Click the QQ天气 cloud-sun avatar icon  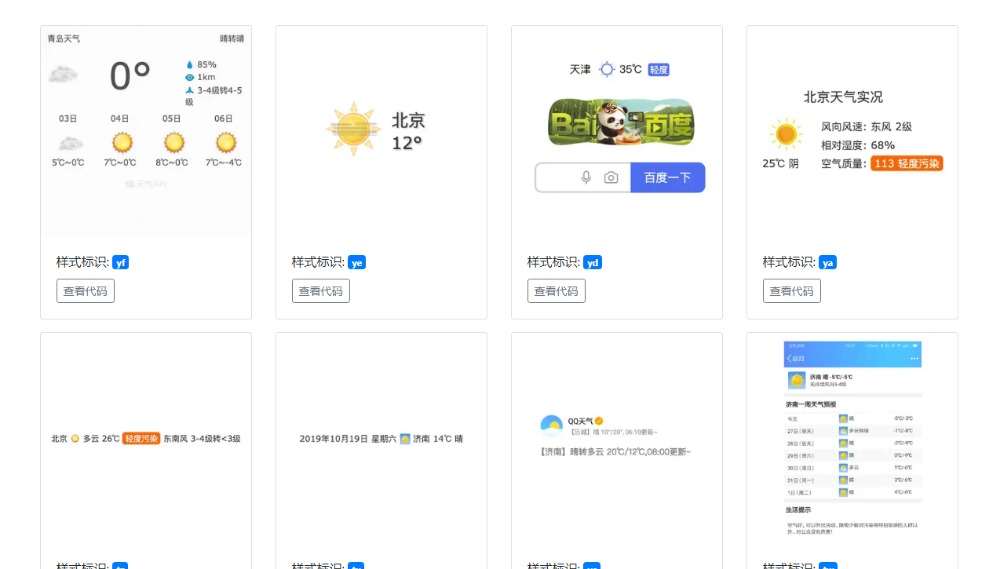(551, 425)
